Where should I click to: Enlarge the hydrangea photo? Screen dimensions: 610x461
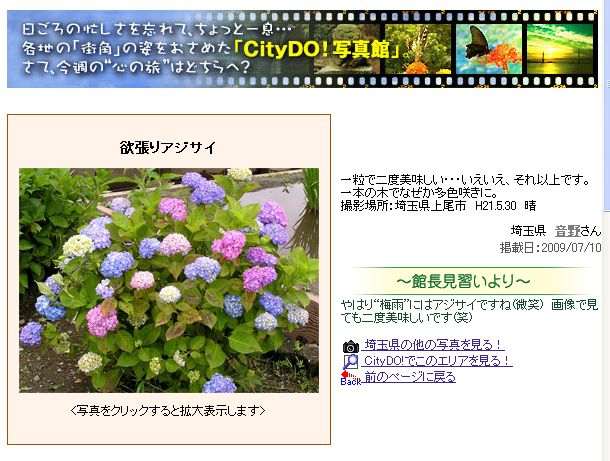[x=168, y=280]
